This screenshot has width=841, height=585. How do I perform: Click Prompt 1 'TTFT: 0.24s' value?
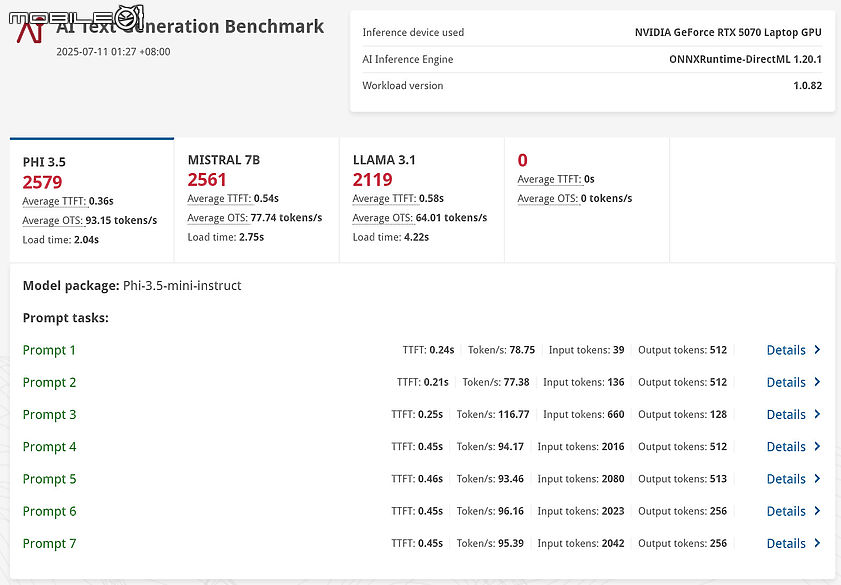coord(429,350)
